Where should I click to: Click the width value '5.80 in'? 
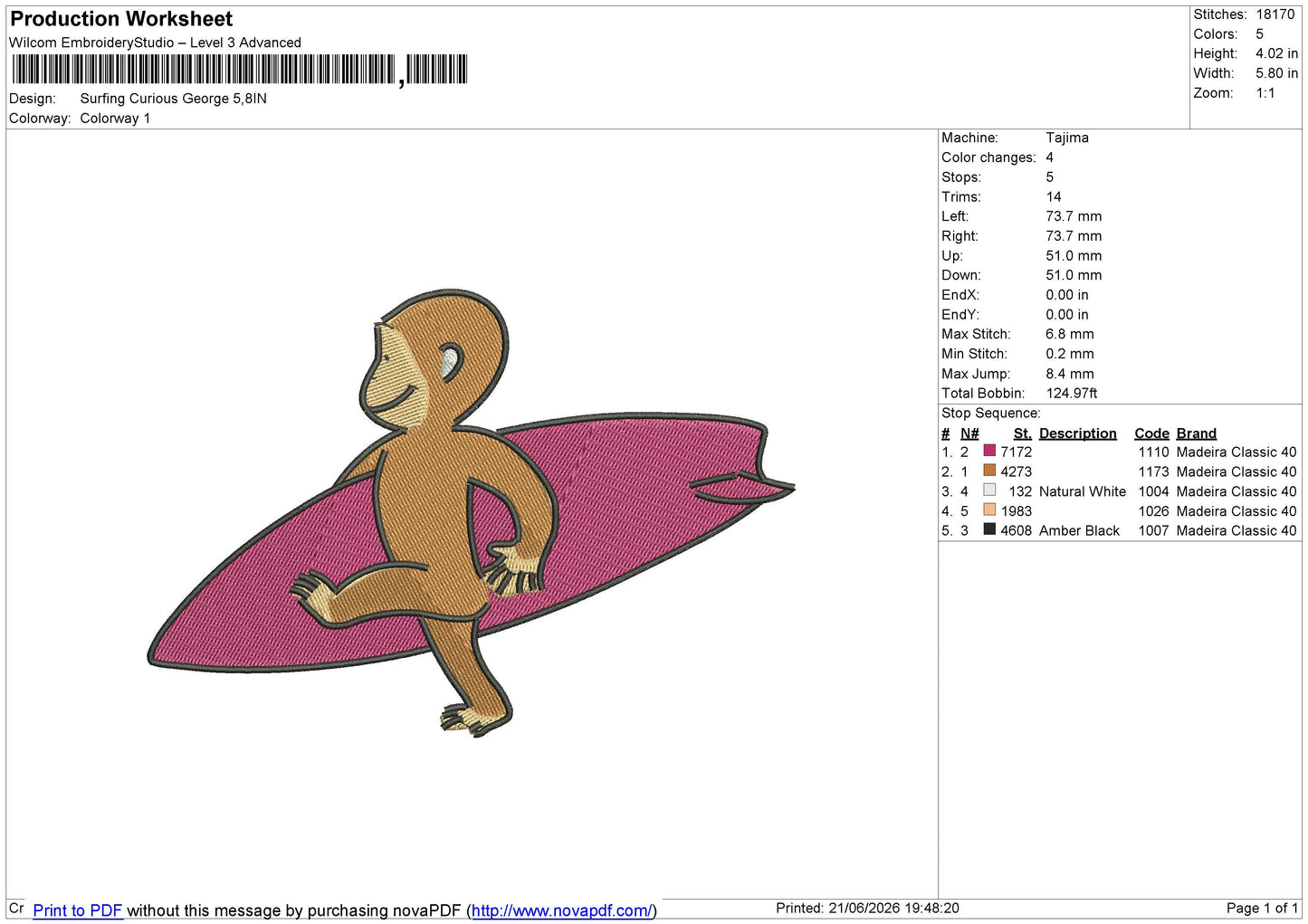click(x=1276, y=73)
